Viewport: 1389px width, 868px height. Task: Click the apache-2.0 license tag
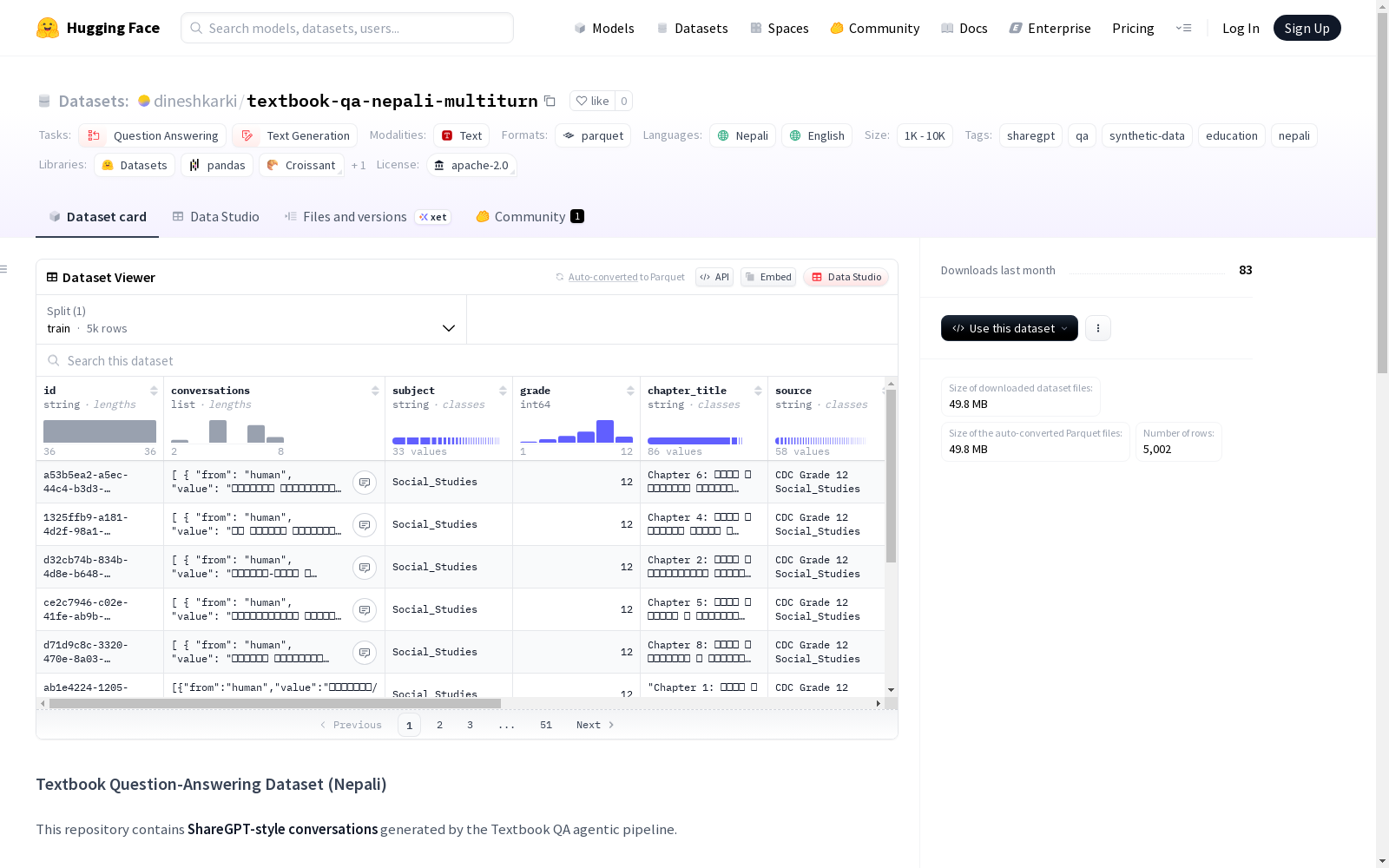click(x=471, y=165)
